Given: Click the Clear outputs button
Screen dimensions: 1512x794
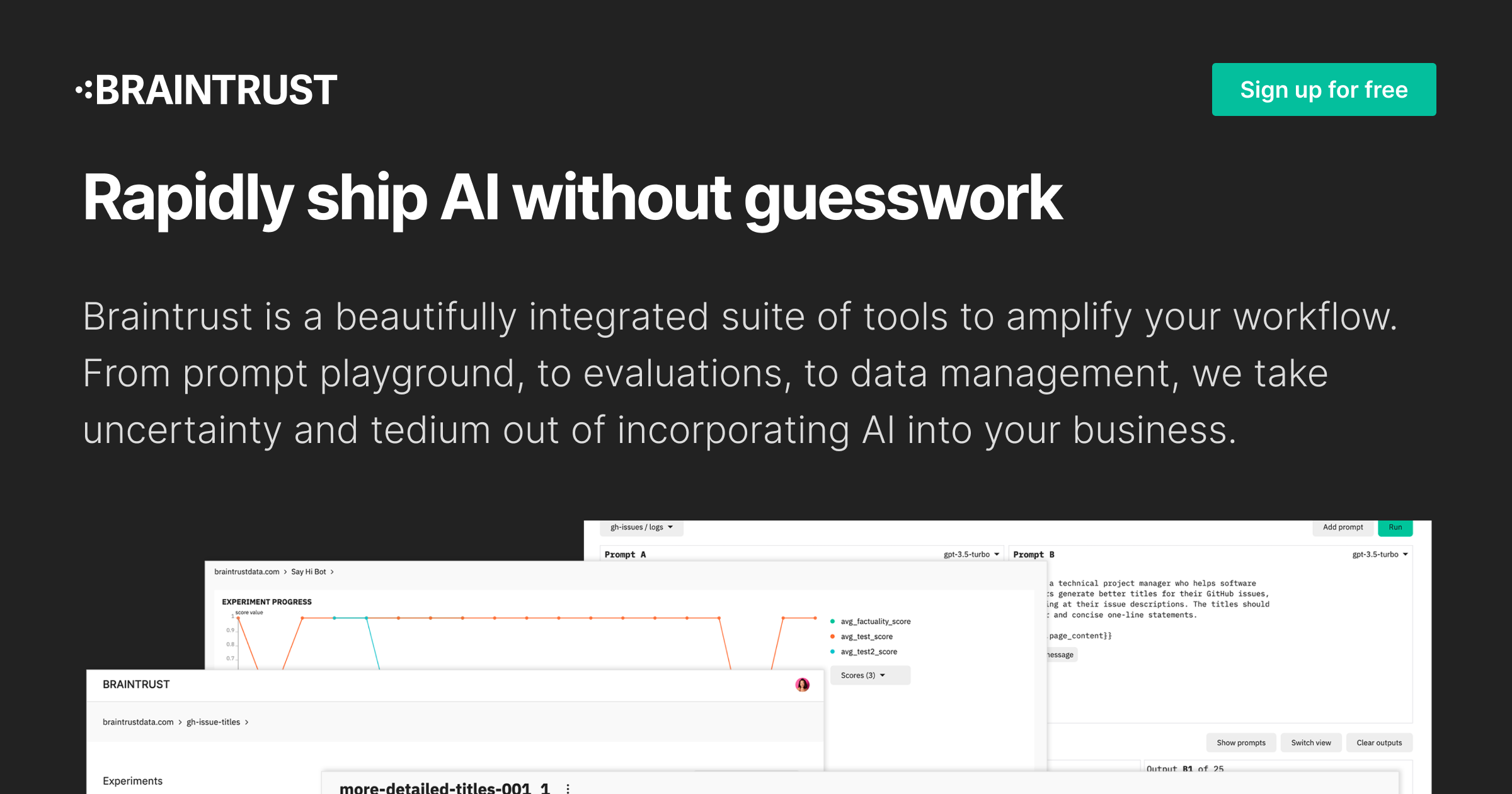Looking at the screenshot, I should pos(1378,742).
